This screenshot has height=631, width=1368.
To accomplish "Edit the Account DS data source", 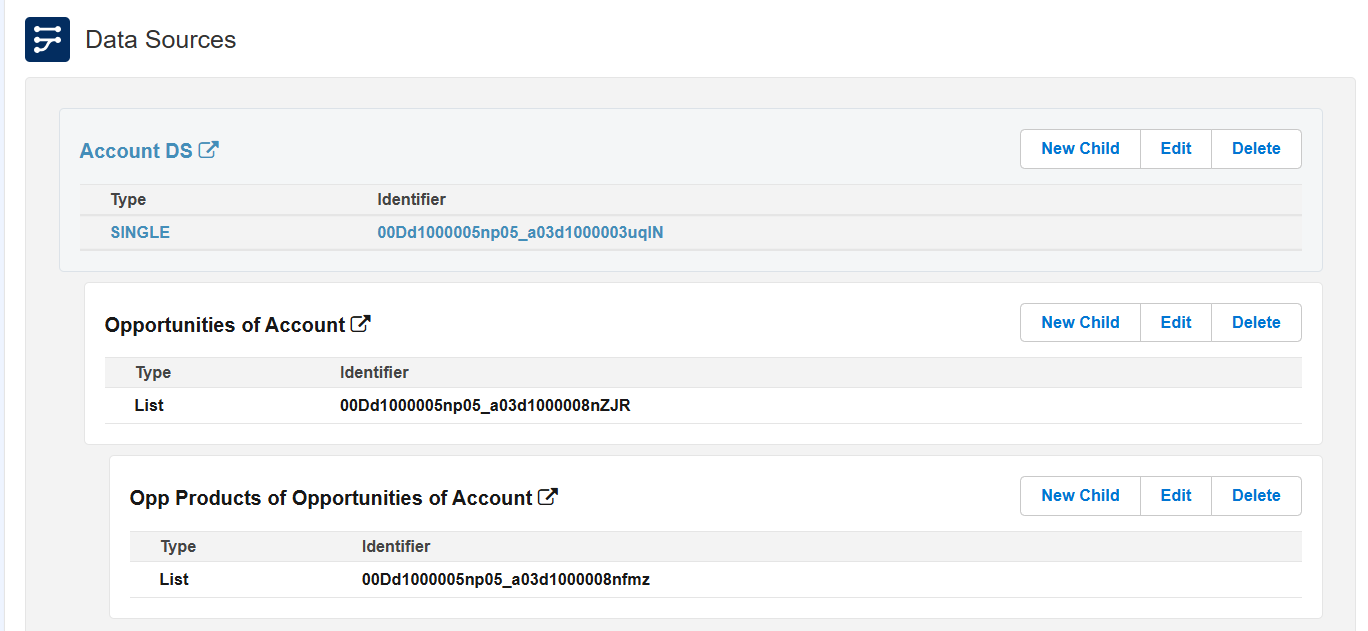I will [1175, 148].
